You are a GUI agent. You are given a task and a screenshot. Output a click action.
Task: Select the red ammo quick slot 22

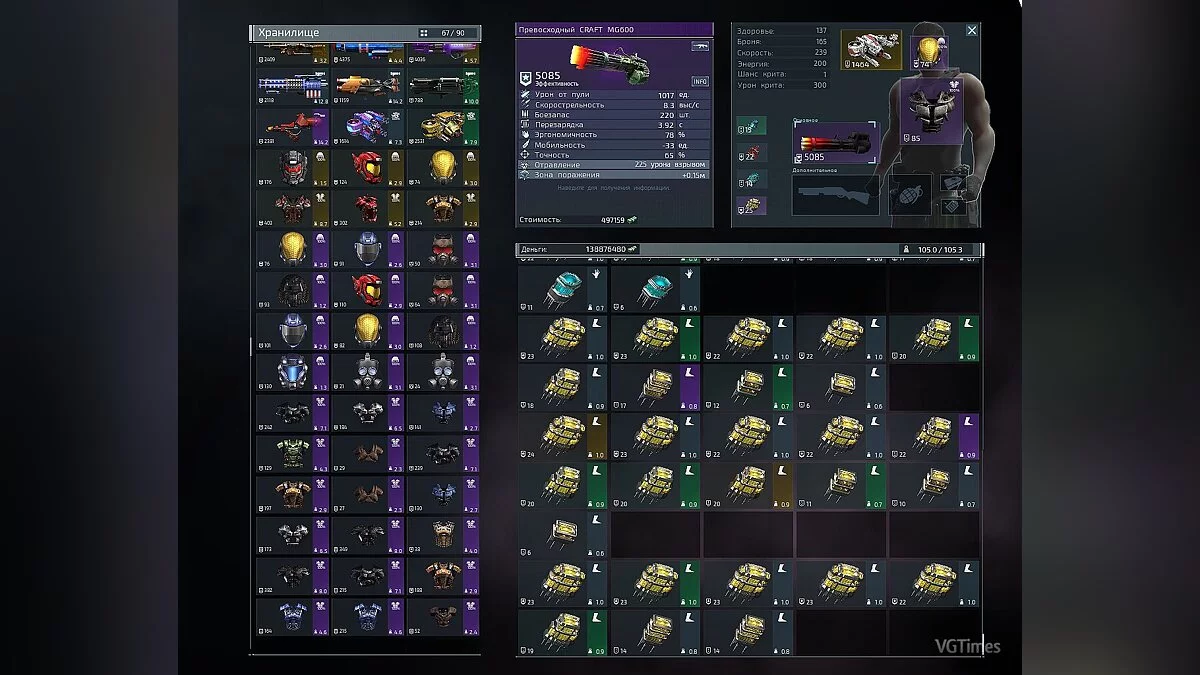tap(751, 152)
